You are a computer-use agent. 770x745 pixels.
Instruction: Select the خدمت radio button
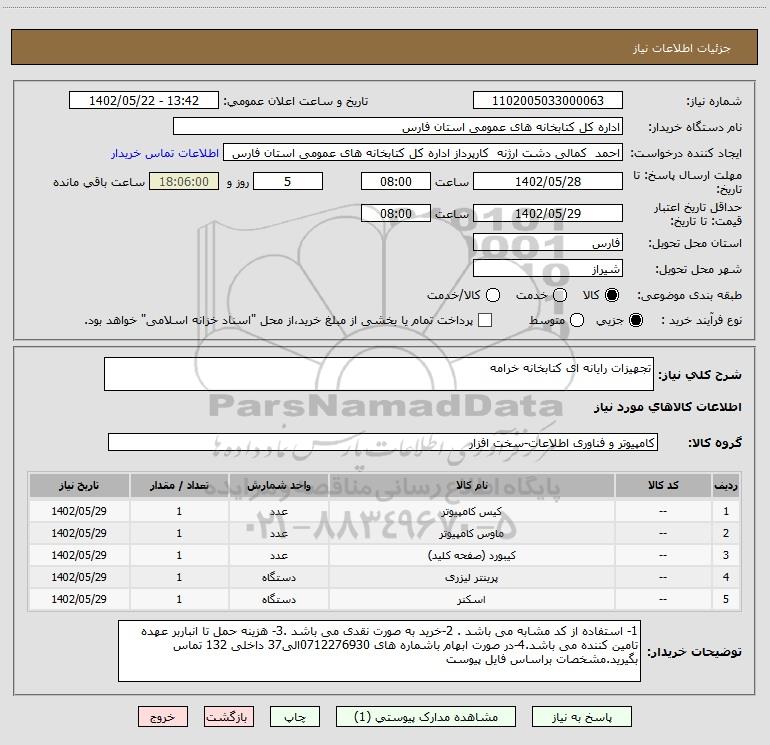[x=560, y=295]
